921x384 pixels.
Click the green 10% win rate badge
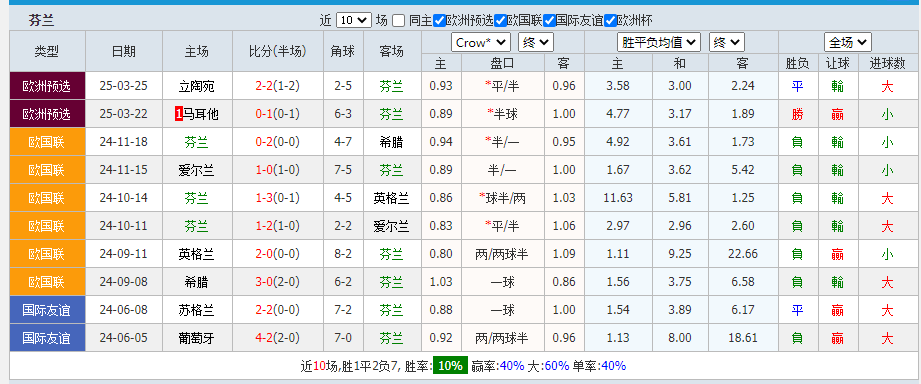click(450, 366)
